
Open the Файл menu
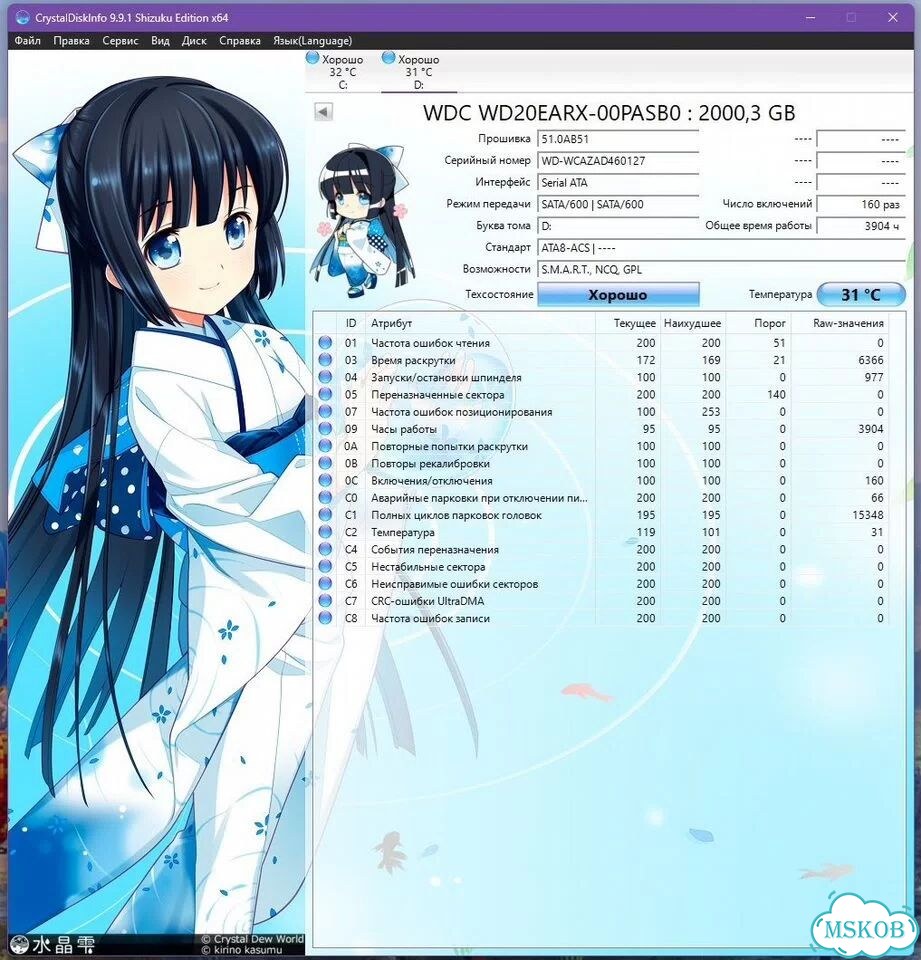(28, 40)
